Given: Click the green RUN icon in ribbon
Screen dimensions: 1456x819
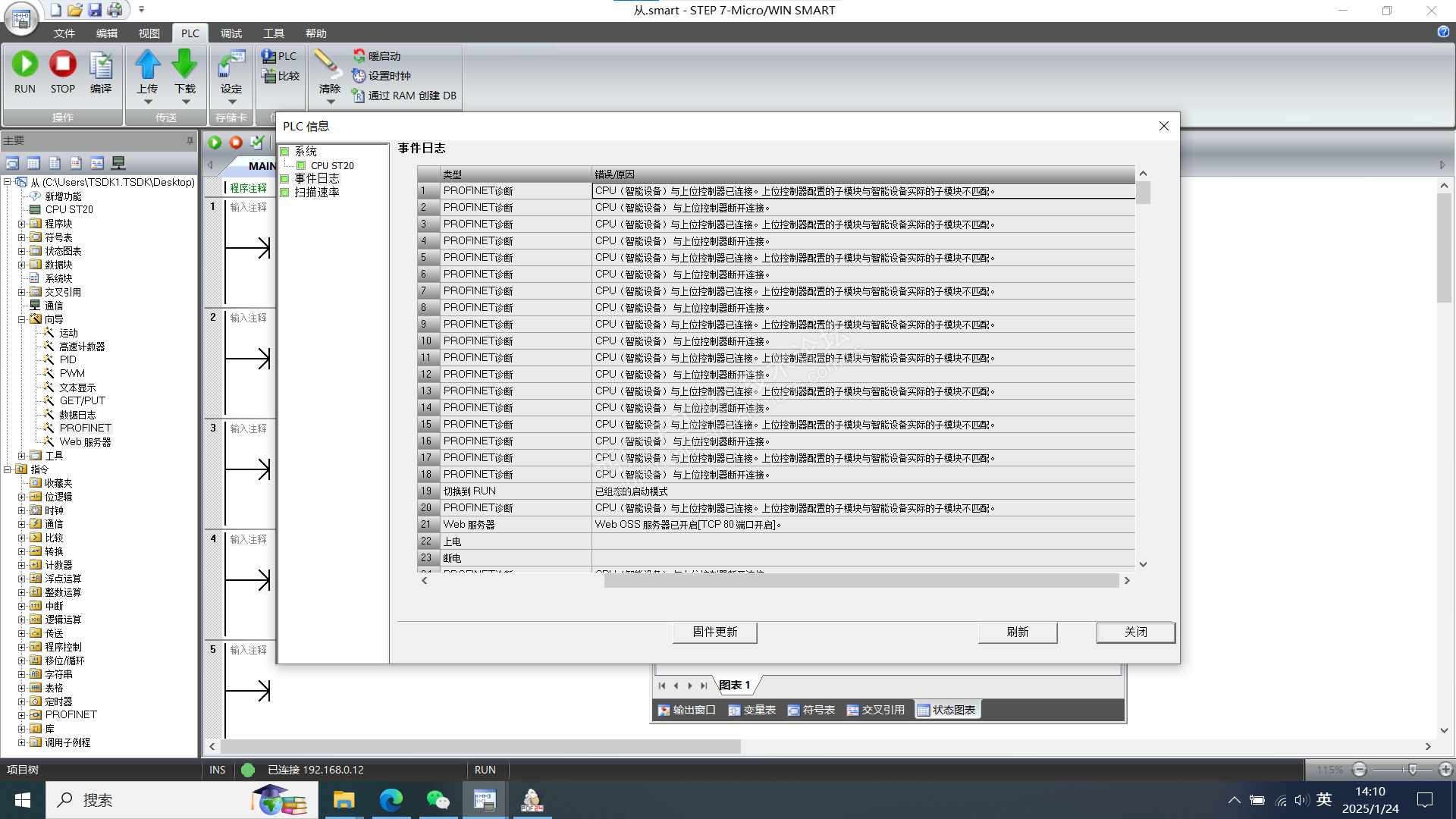Looking at the screenshot, I should tap(25, 64).
